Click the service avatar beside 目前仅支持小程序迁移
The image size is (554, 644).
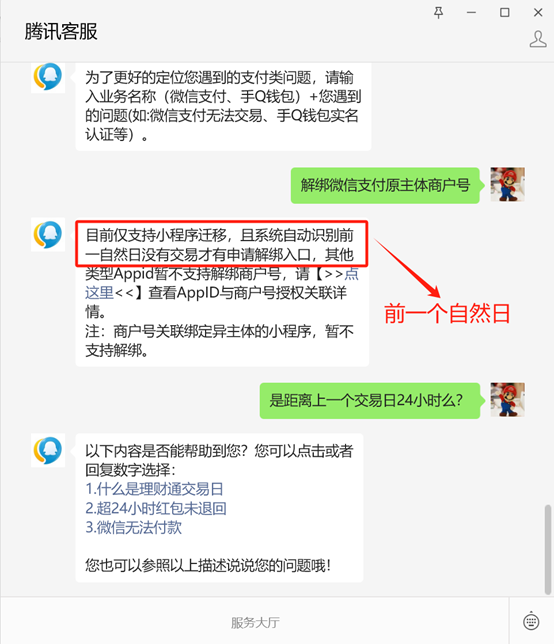tap(48, 234)
